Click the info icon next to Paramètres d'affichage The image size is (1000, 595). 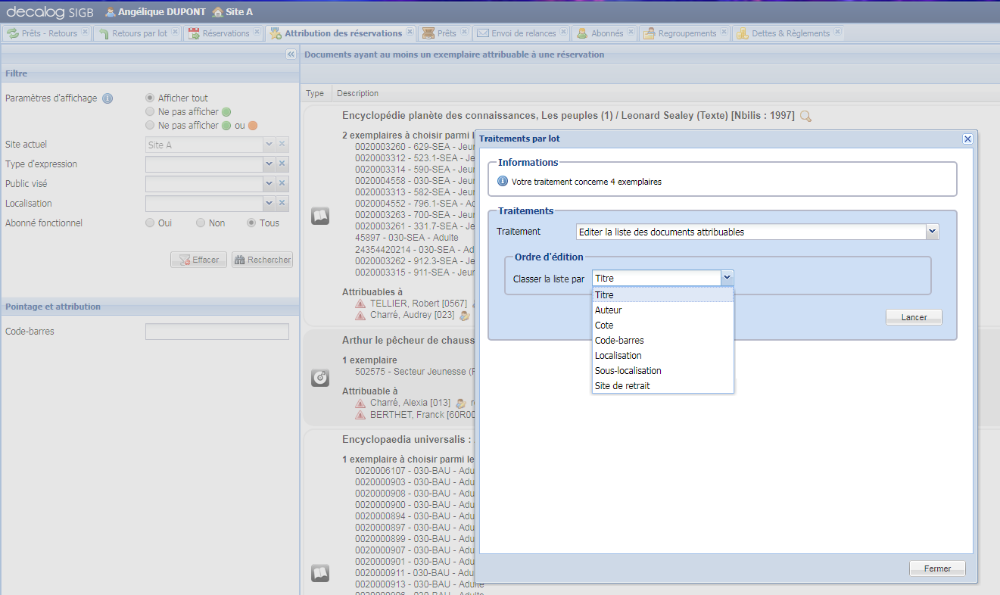click(x=107, y=98)
